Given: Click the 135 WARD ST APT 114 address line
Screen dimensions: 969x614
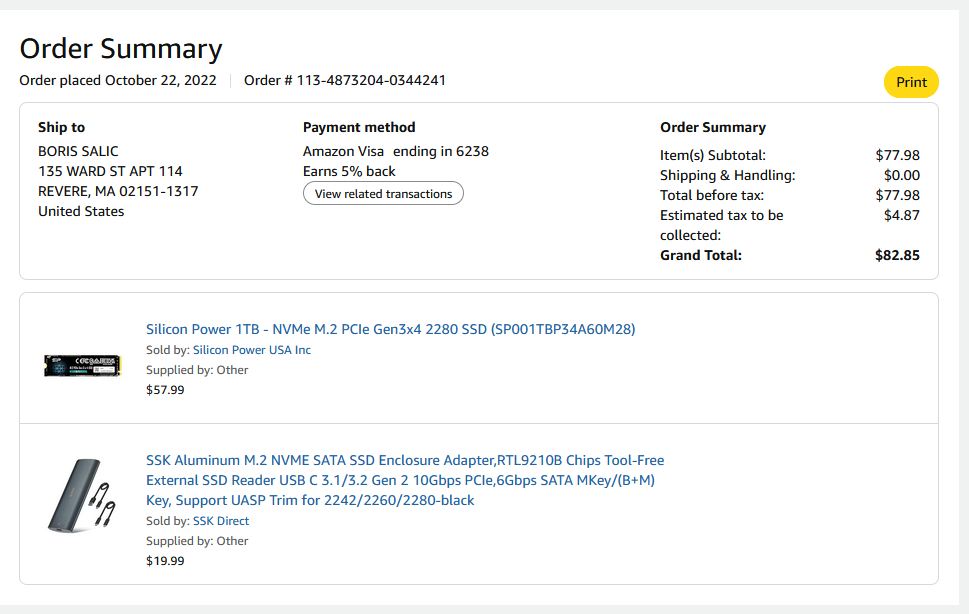Looking at the screenshot, I should pos(110,171).
